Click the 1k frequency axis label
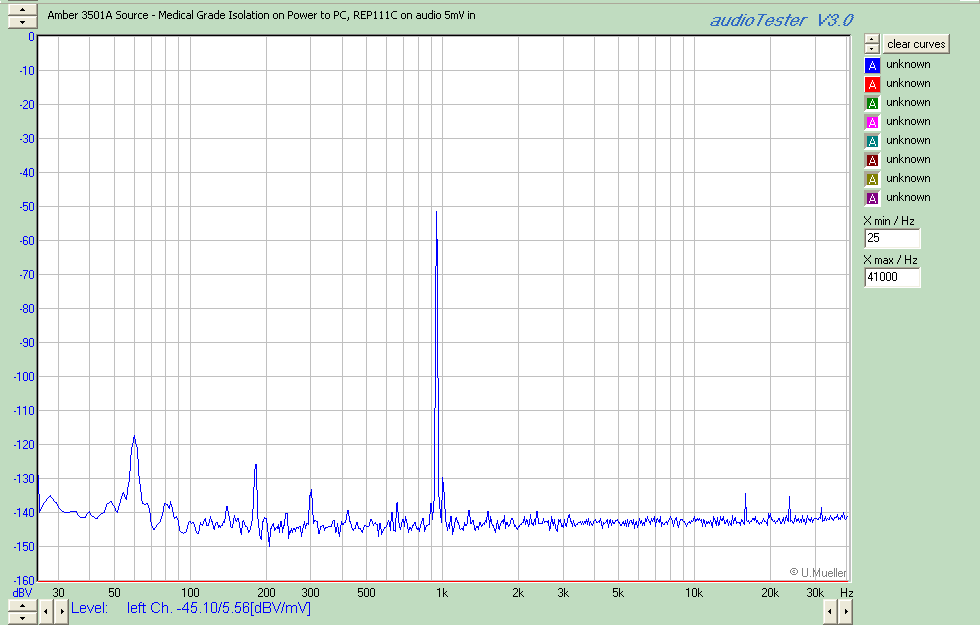The image size is (980, 625). pos(442,592)
